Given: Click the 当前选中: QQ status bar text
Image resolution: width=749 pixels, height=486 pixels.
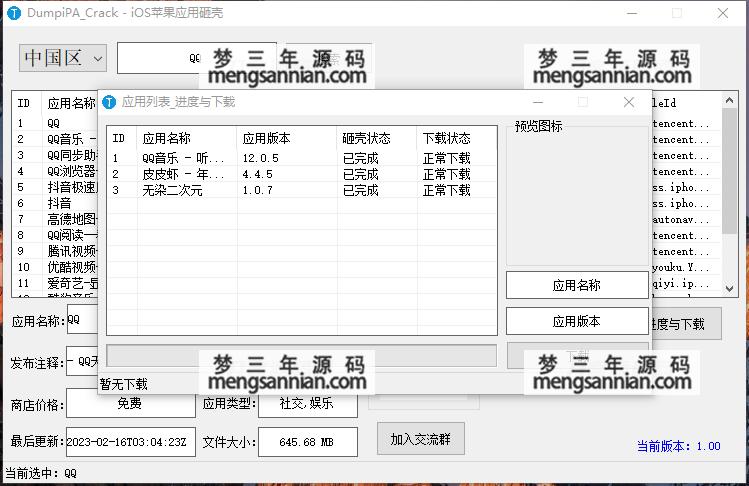Looking at the screenshot, I should 41,473.
